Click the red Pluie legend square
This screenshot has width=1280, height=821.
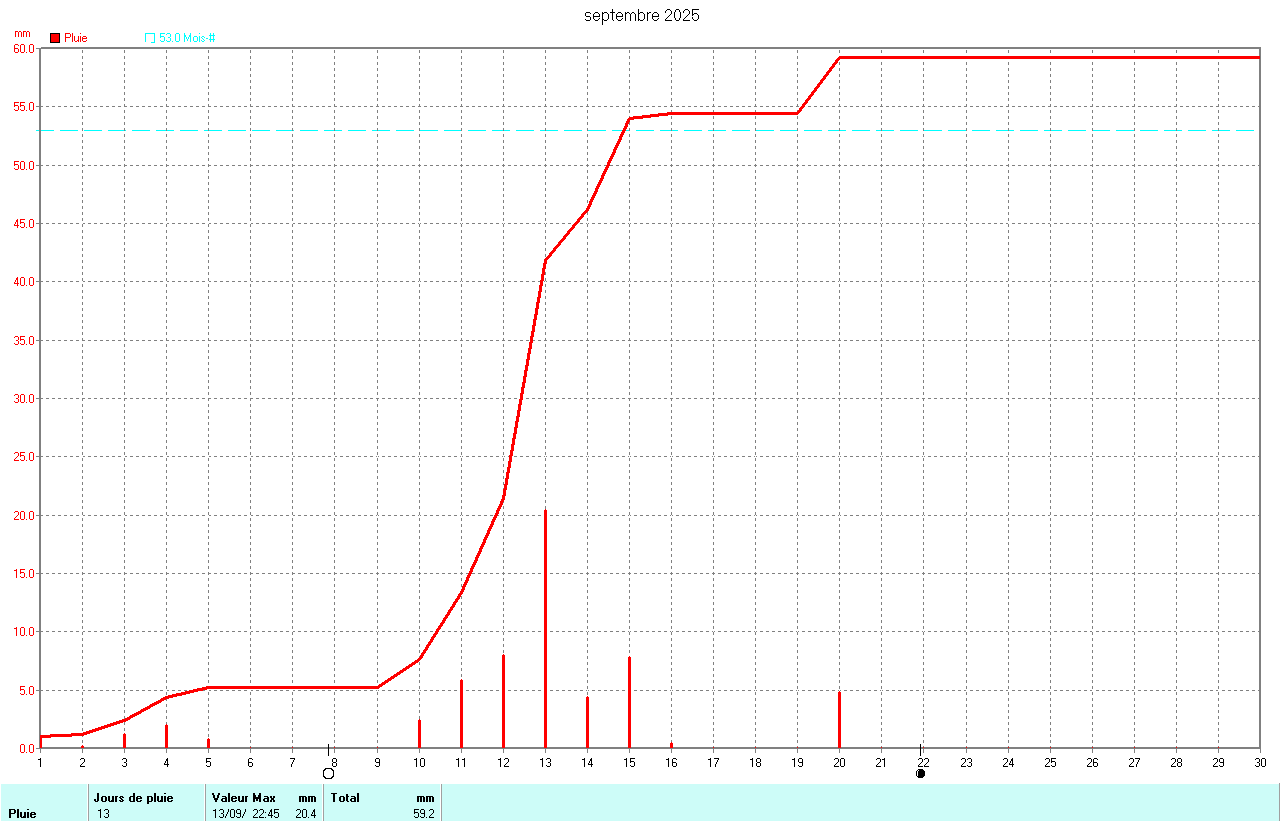coord(55,38)
